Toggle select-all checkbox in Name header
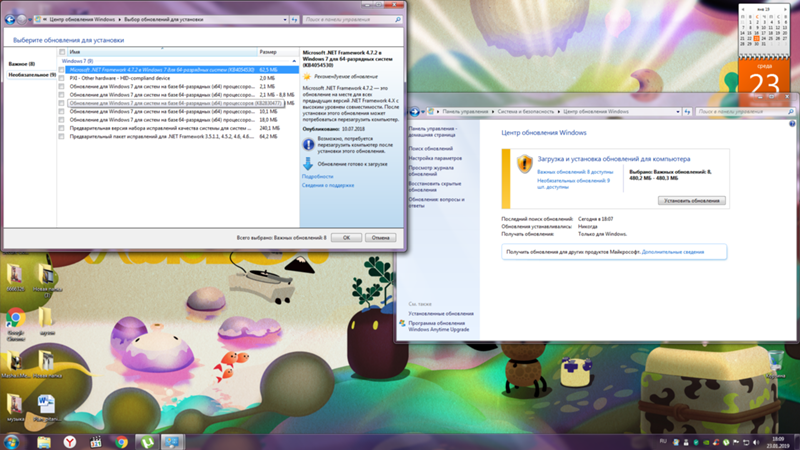This screenshot has height=450, width=800. pos(62,52)
